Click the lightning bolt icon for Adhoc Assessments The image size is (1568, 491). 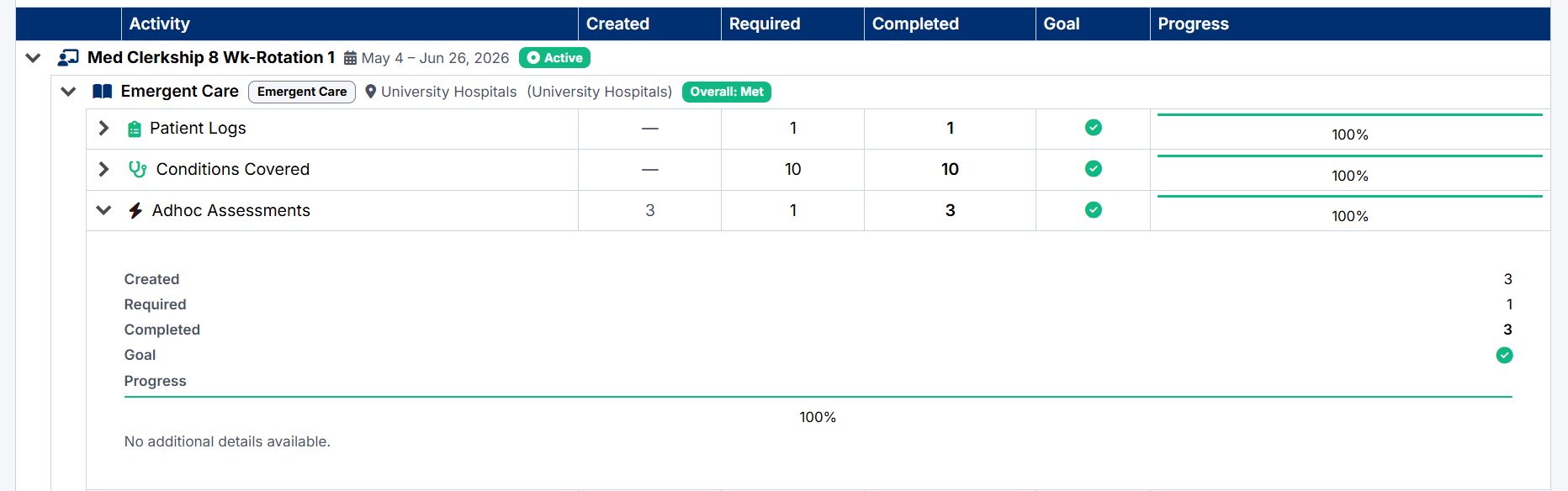[x=135, y=210]
